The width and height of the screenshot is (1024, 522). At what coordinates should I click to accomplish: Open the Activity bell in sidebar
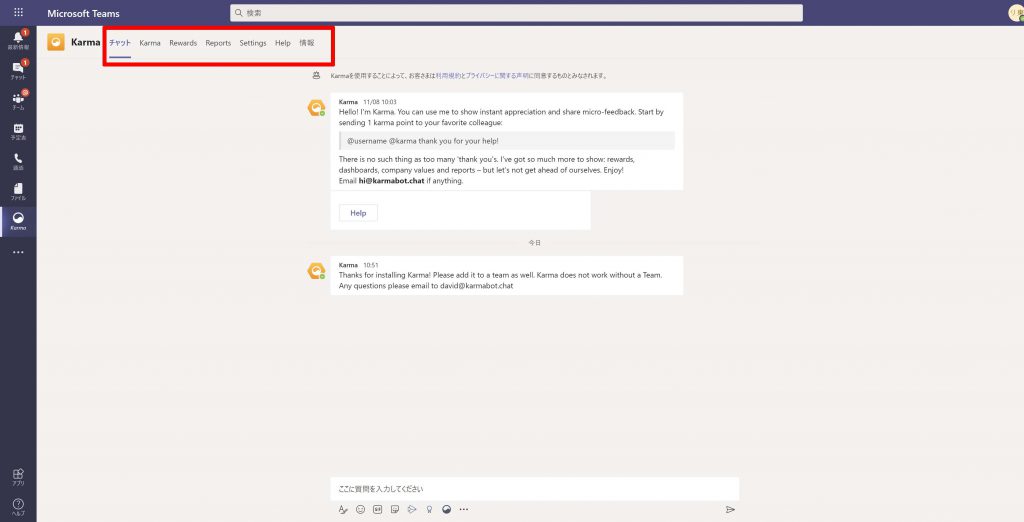click(x=18, y=40)
